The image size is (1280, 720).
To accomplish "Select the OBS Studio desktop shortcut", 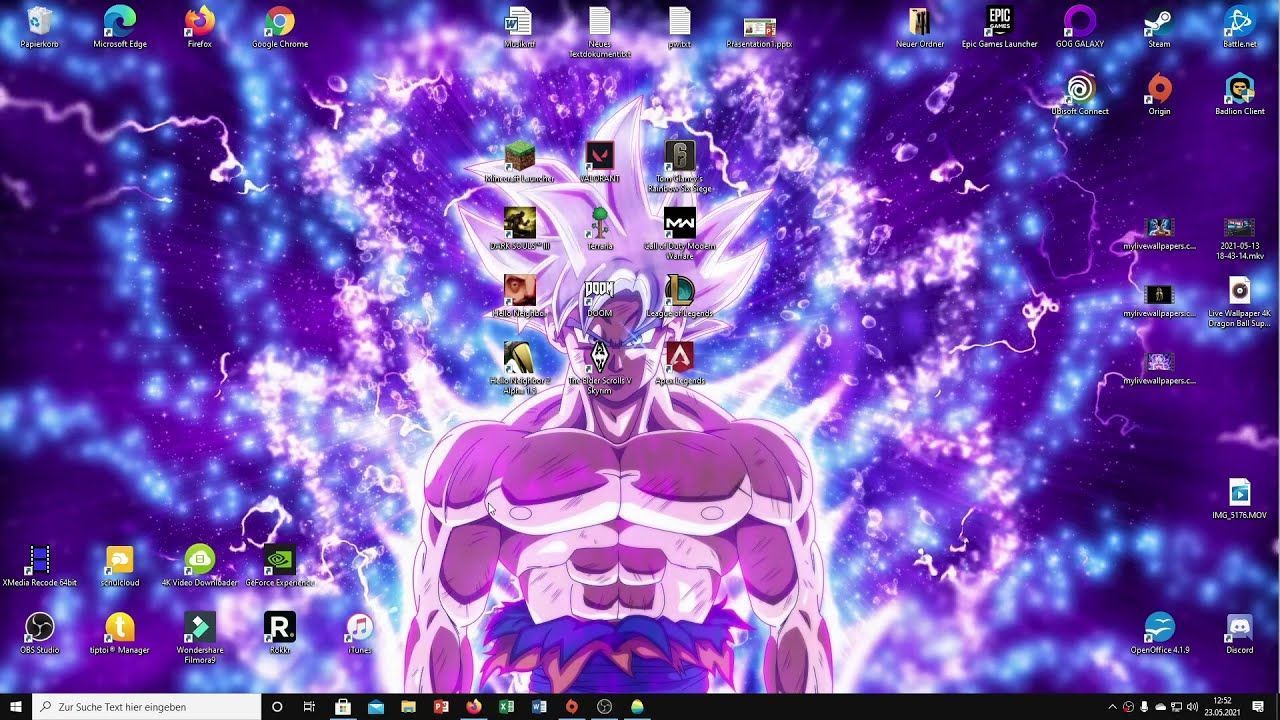I will (x=40, y=633).
